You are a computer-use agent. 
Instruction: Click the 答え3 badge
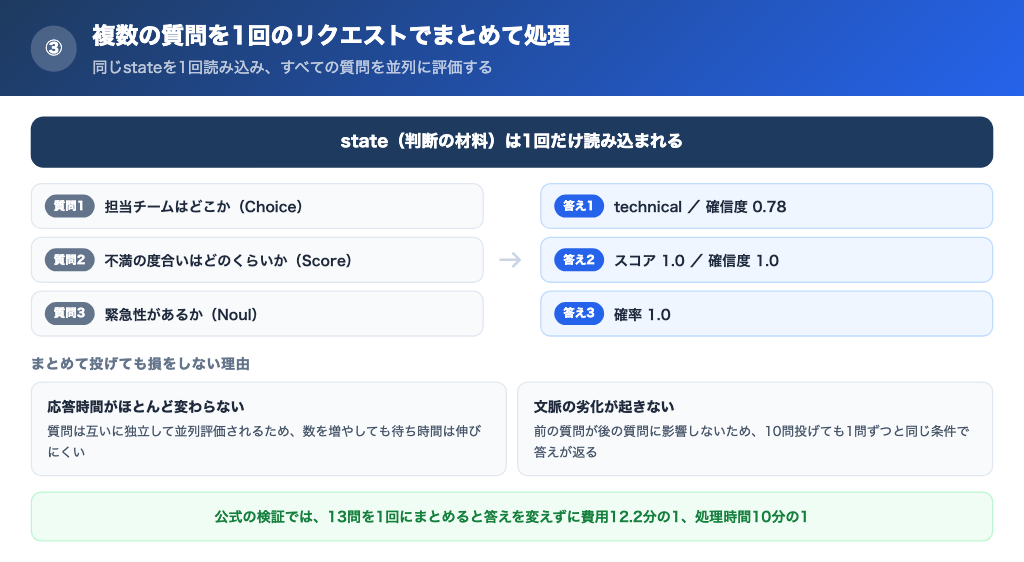pos(579,313)
